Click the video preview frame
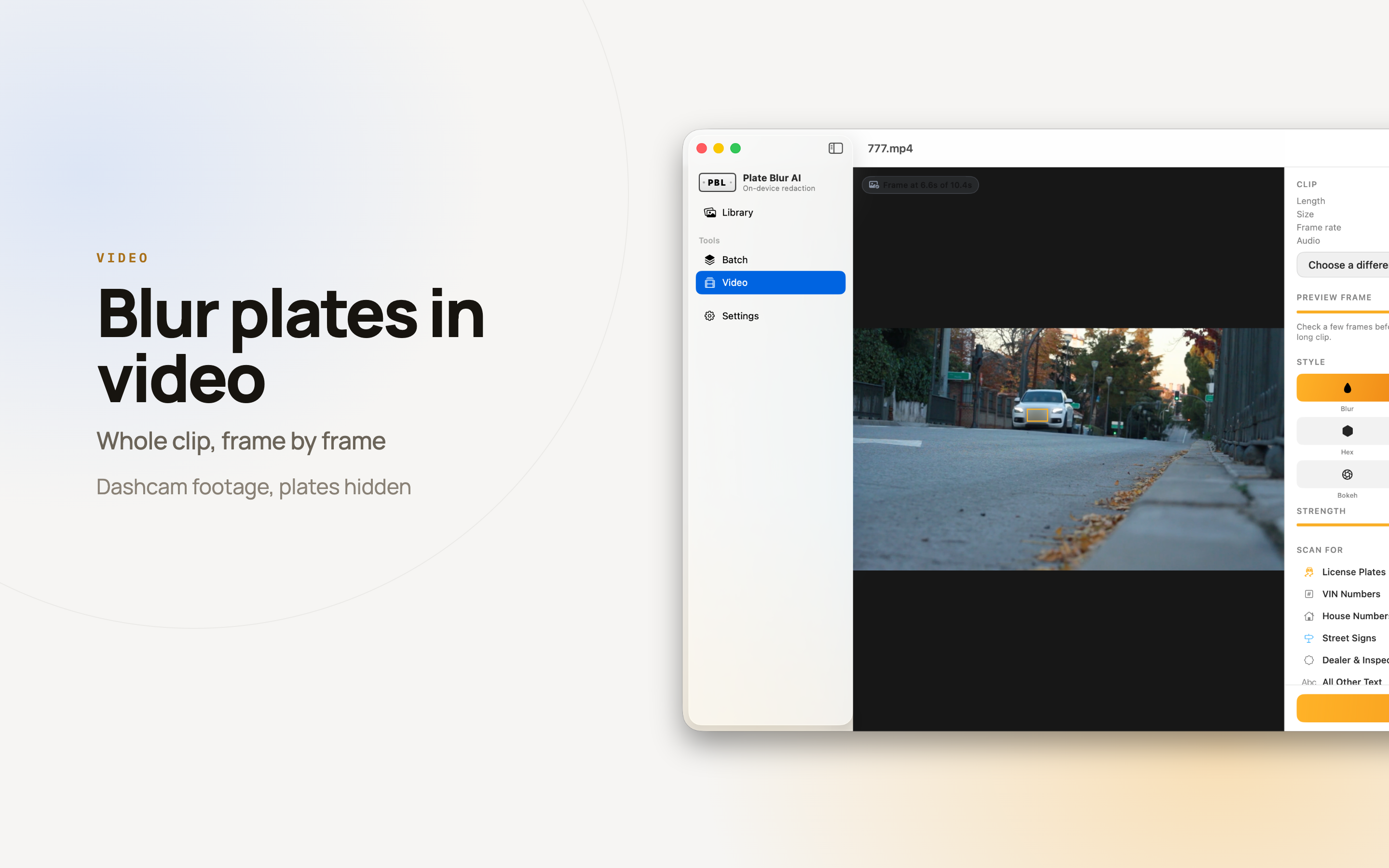1389x868 pixels. coord(1068,449)
